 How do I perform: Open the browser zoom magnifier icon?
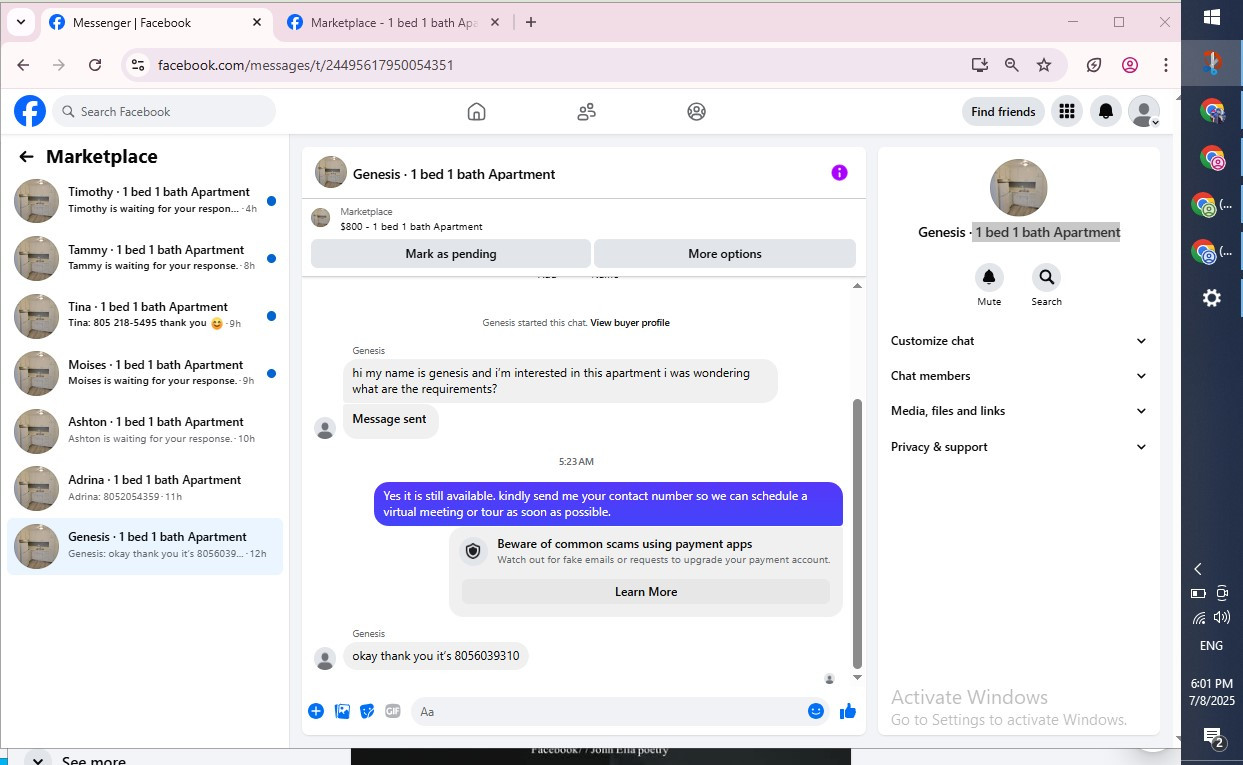[x=1012, y=65]
